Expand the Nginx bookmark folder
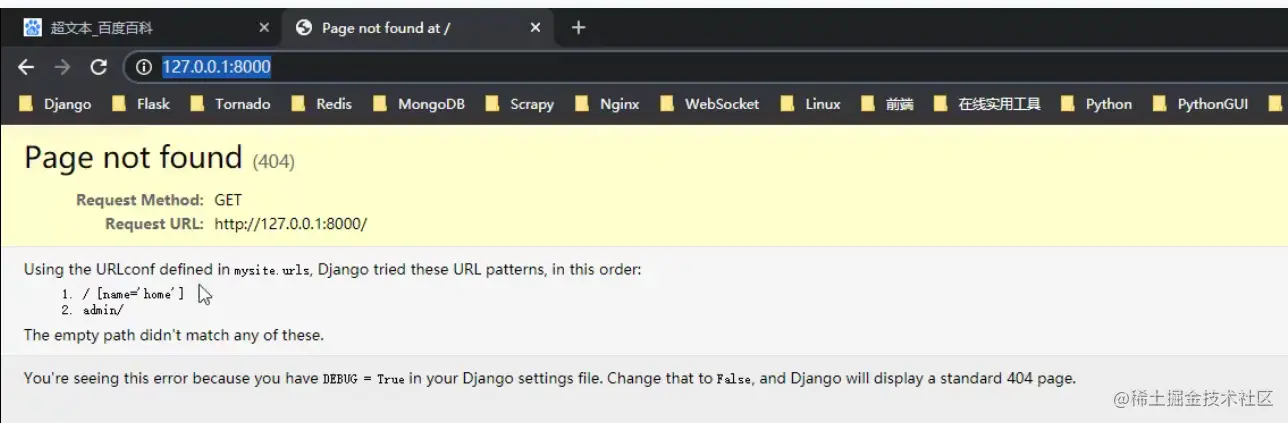The width and height of the screenshot is (1288, 423). point(608,104)
